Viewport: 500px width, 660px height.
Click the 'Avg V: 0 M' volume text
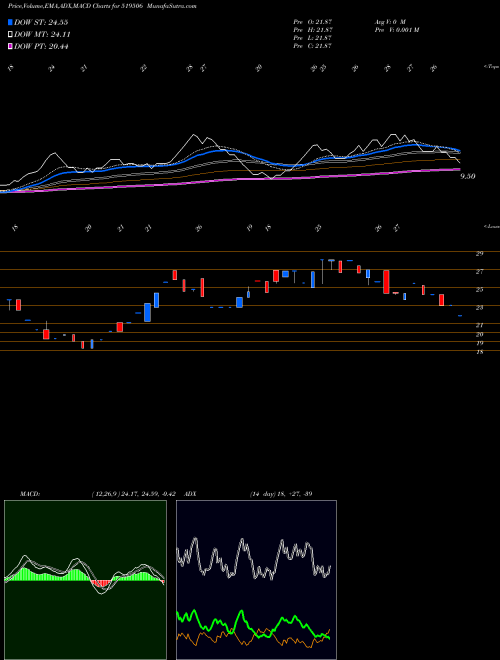tap(389, 21)
